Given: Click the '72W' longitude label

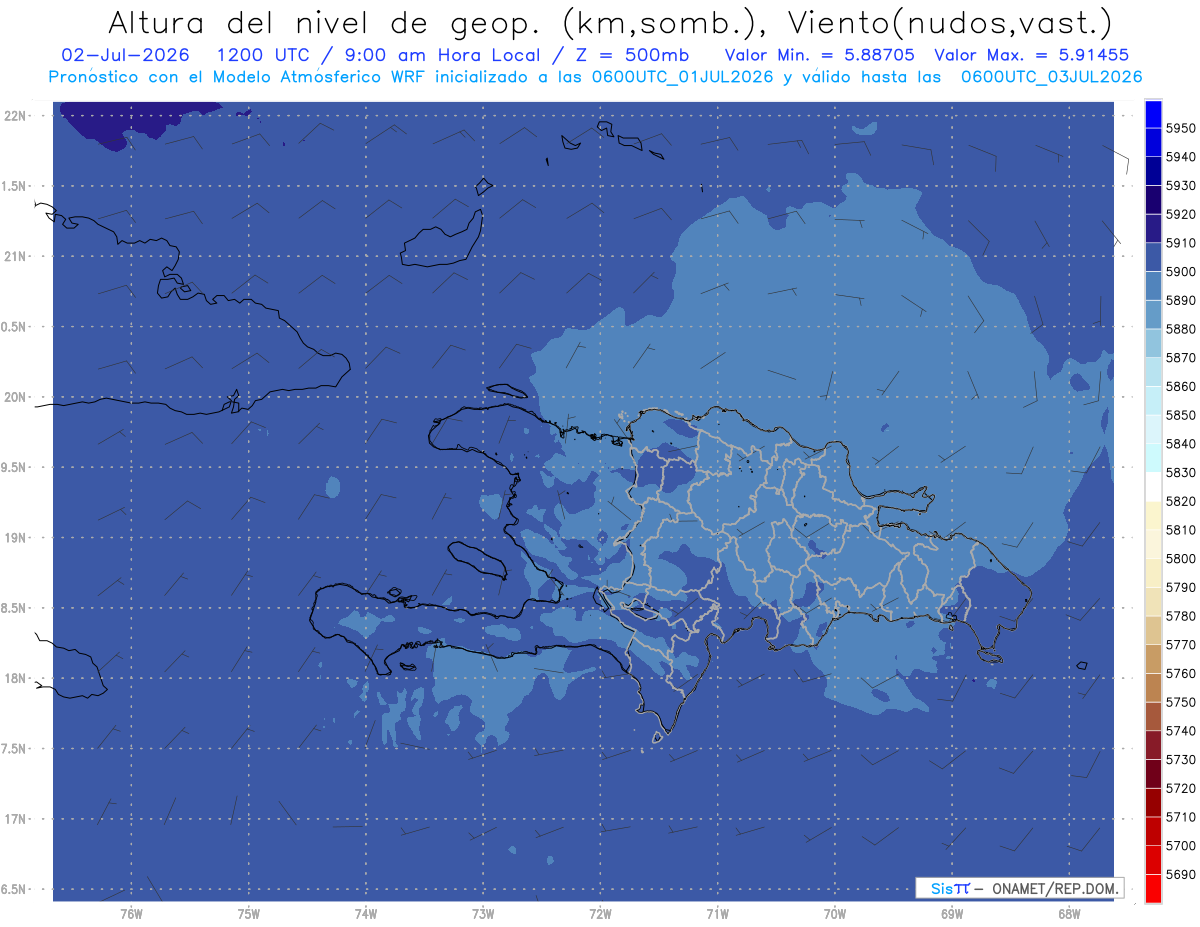Looking at the screenshot, I should (600, 913).
